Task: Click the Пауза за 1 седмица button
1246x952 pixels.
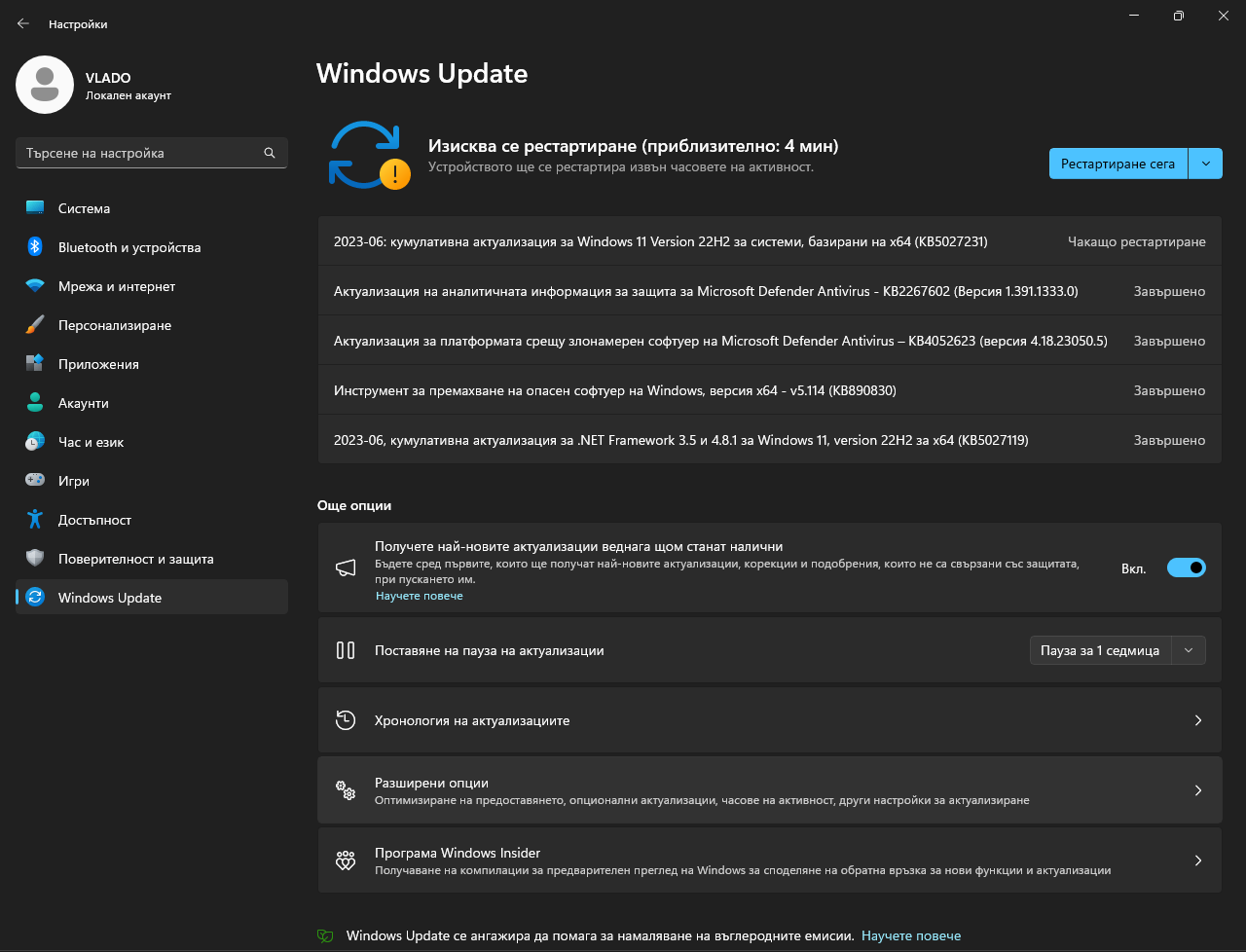Action: point(1100,650)
